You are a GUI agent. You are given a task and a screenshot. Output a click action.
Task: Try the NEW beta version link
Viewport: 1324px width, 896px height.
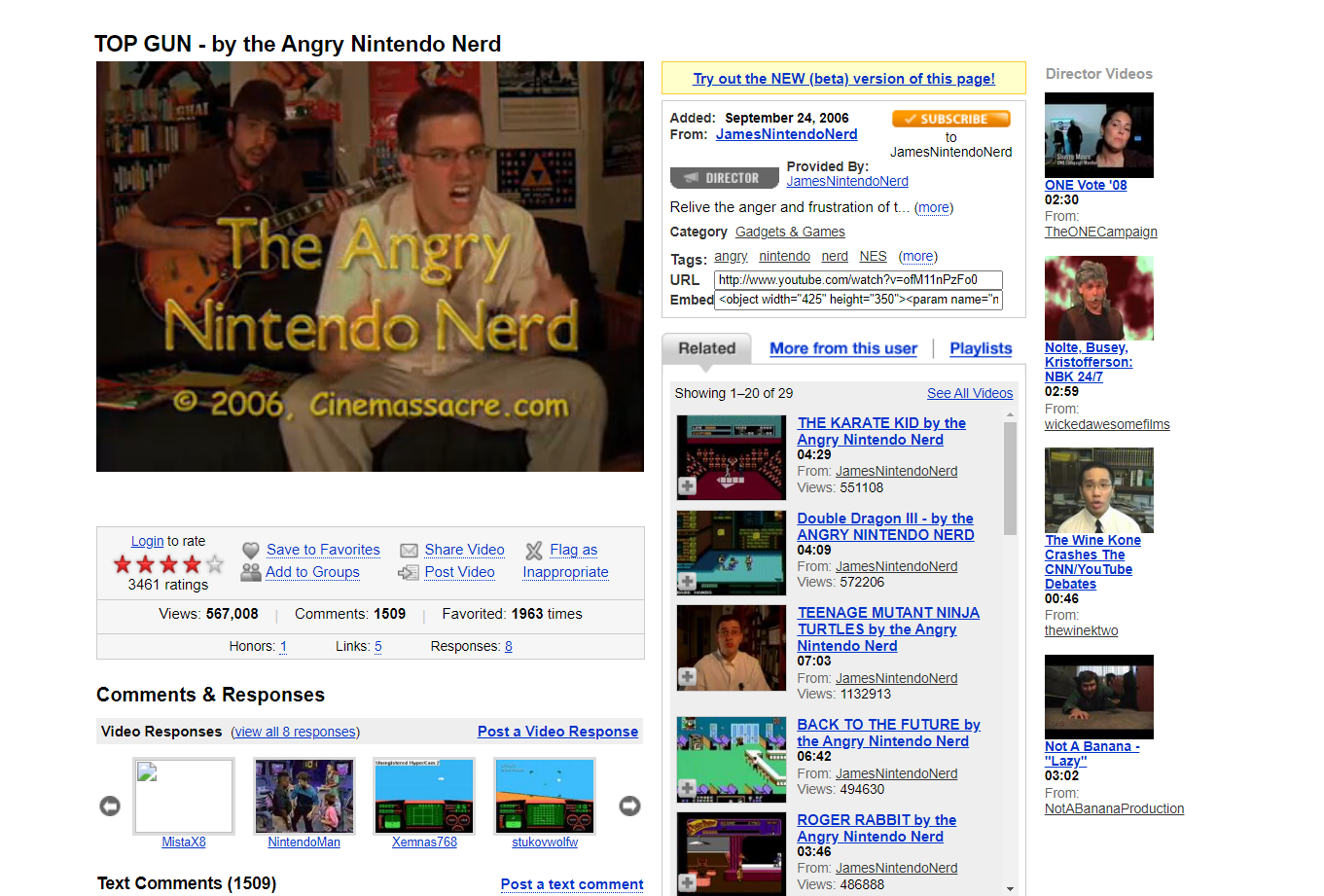[843, 79]
